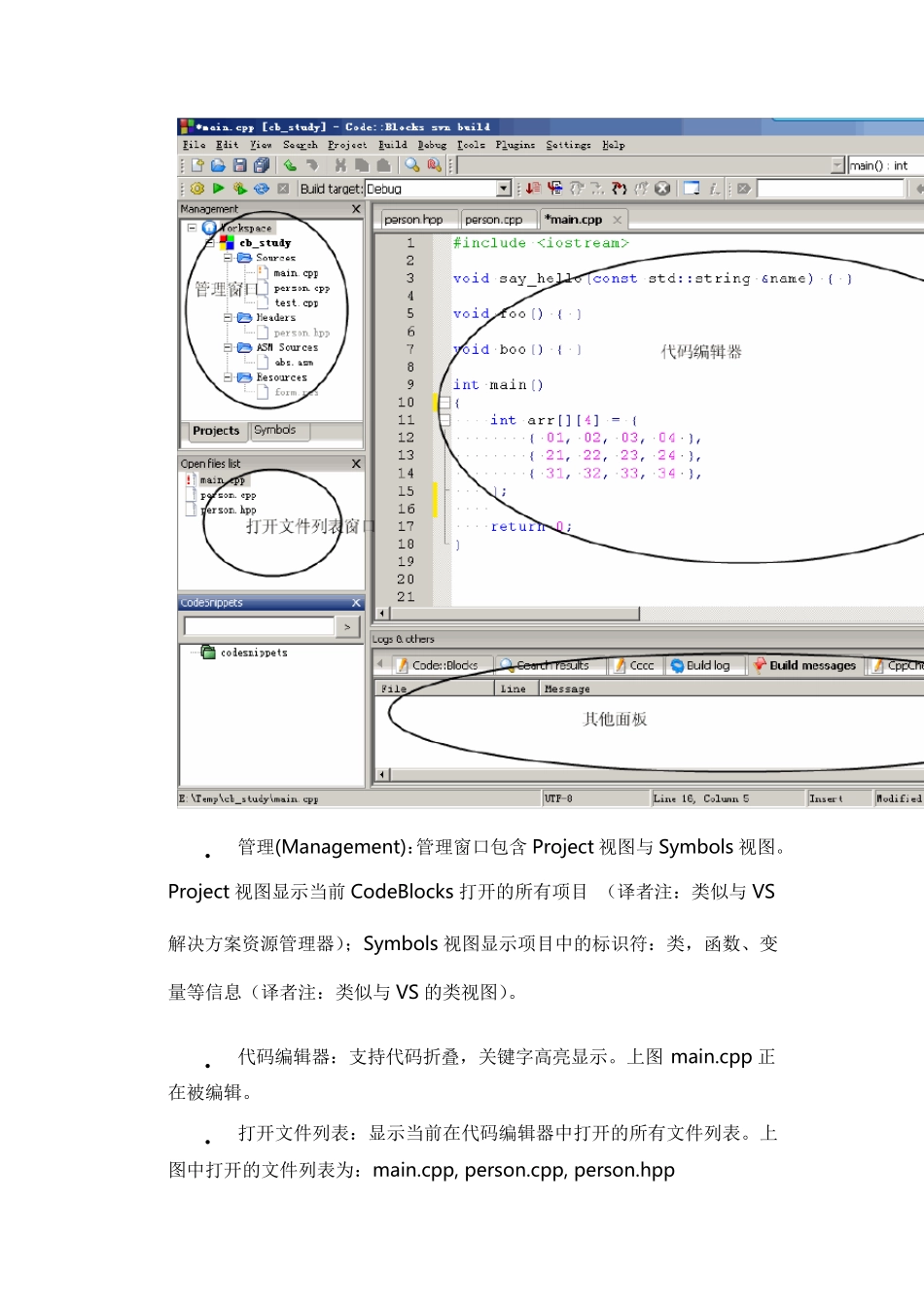Collapse the Workspace tree node
This screenshot has width=924, height=1307.
[192, 228]
